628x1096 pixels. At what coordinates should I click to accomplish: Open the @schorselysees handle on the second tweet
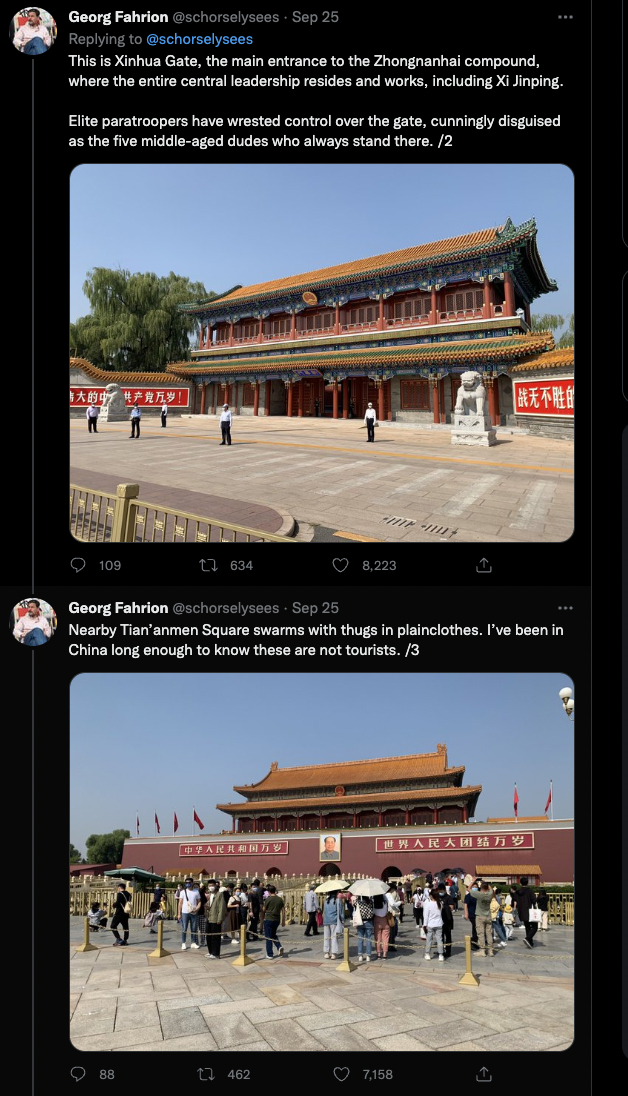click(225, 608)
